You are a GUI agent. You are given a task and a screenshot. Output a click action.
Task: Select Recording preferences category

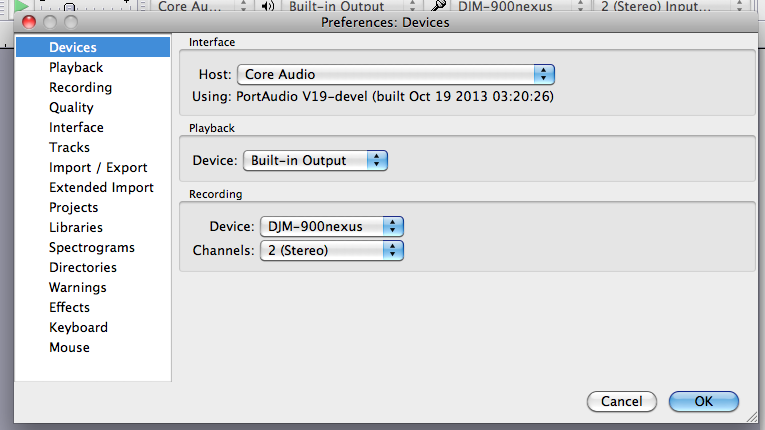click(80, 87)
